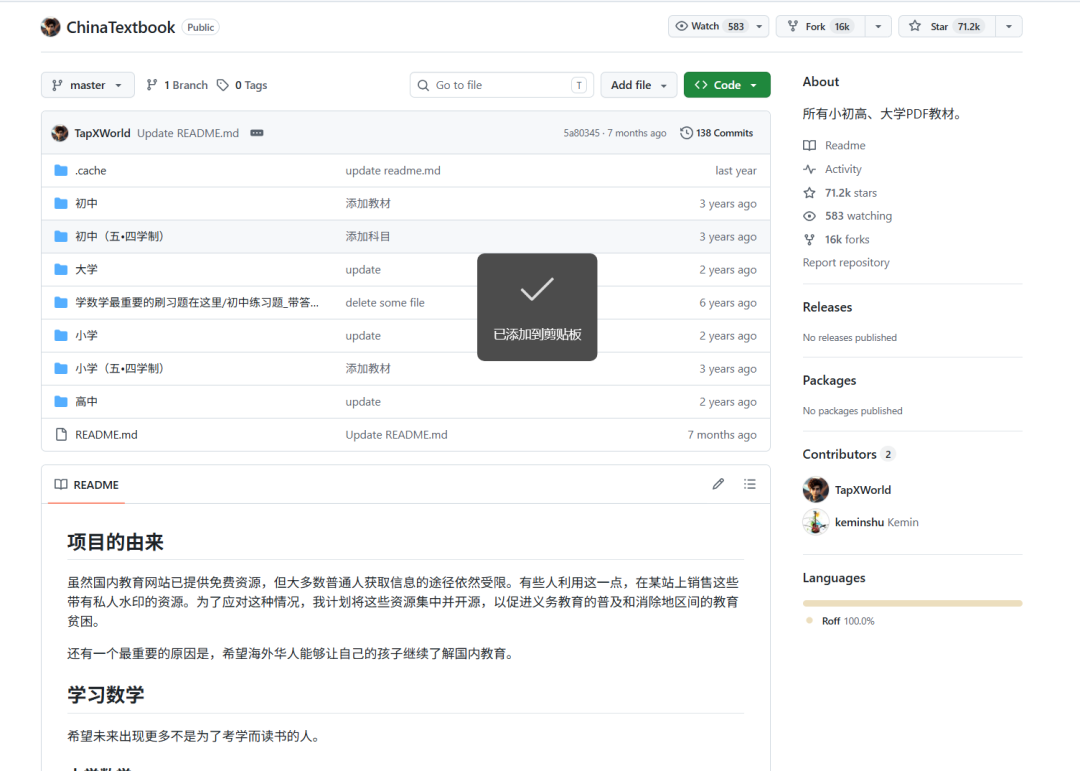The height and width of the screenshot is (771, 1080).
Task: Open the 初中（五•四学制） folder
Action: (119, 236)
